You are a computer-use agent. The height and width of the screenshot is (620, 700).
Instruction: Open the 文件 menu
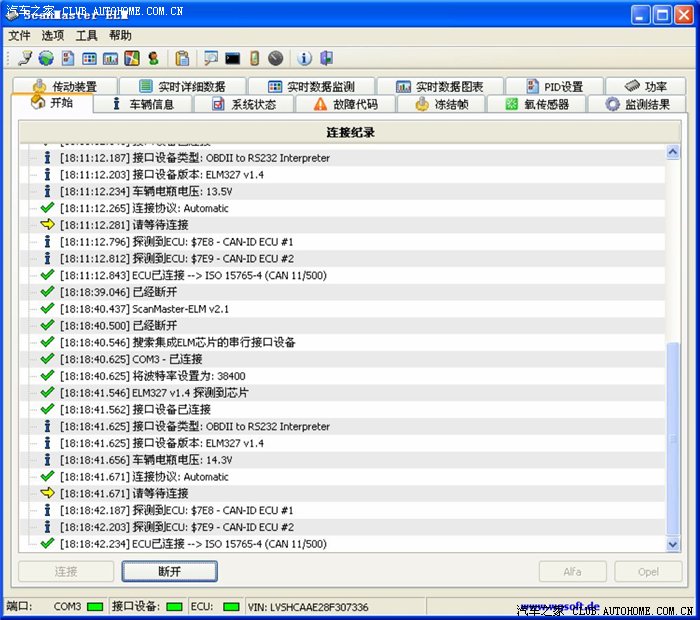(x=19, y=35)
